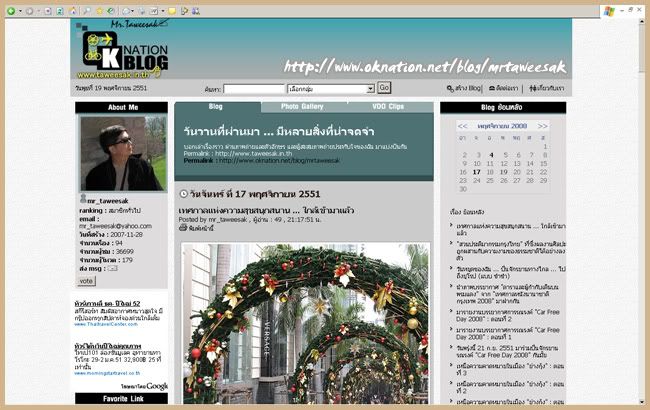Click the About Me panel header
Image resolution: width=650 pixels, height=410 pixels.
click(x=121, y=107)
